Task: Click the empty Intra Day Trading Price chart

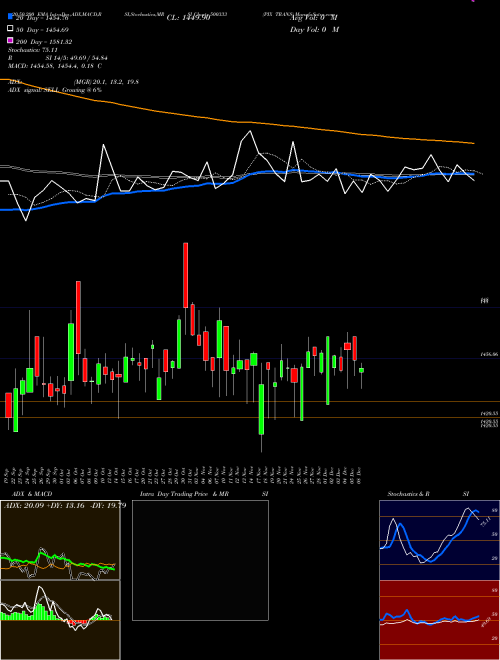Action: 200,560
